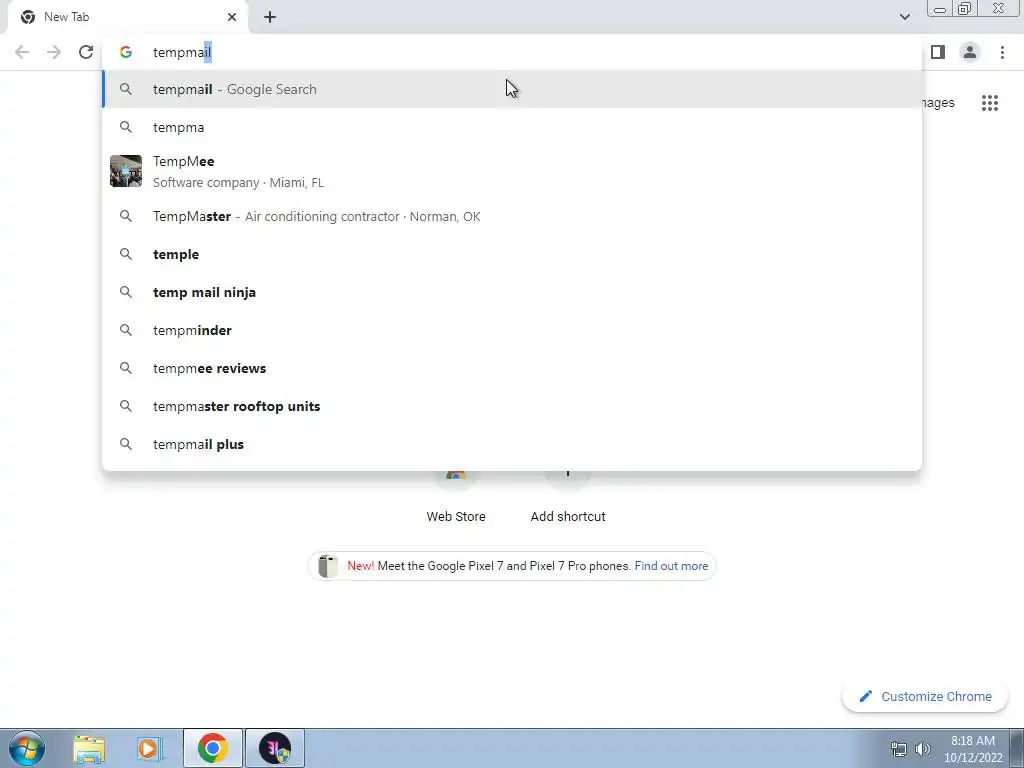
Task: Open a new tab with the plus button
Action: [x=270, y=17]
